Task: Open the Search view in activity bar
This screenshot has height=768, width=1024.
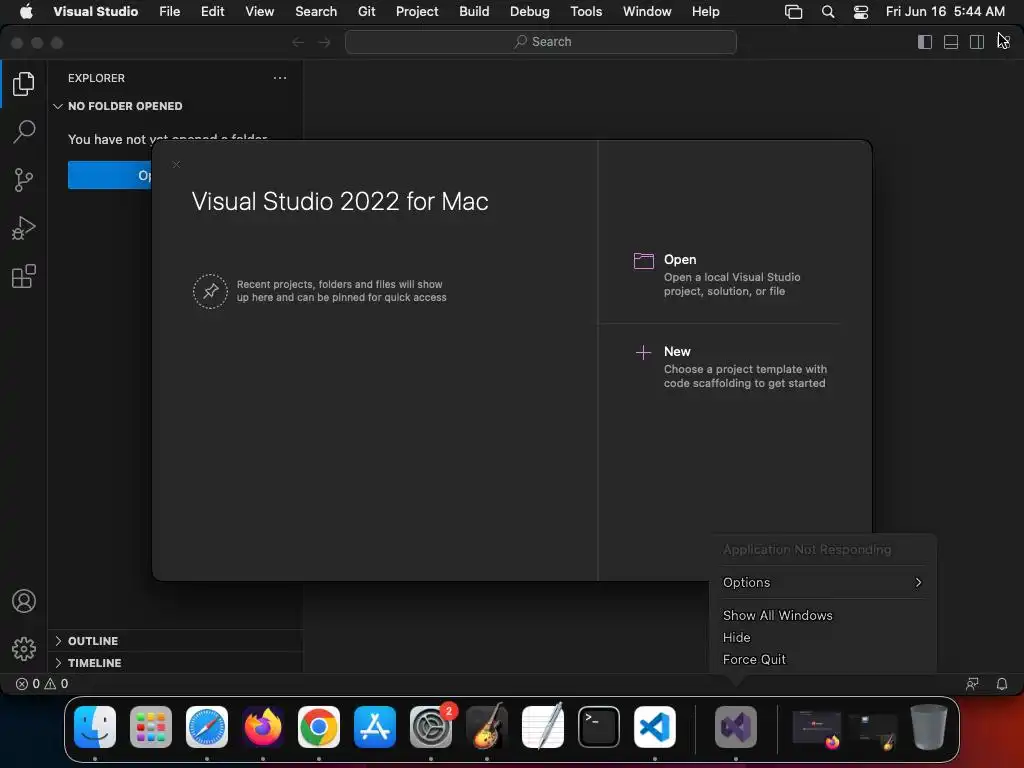Action: pyautogui.click(x=24, y=132)
